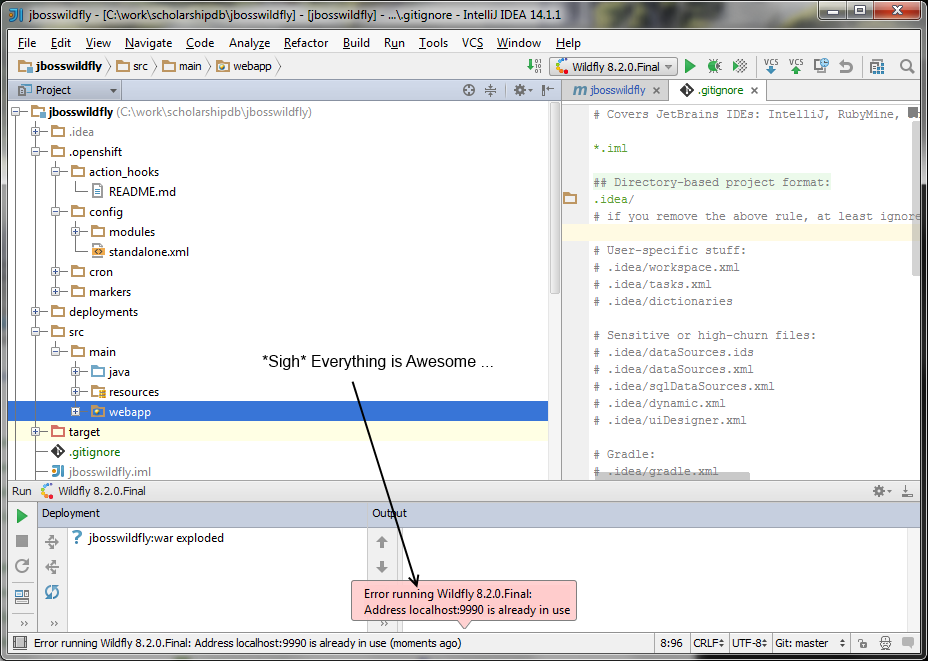Viewport: 928px width, 661px height.
Task: Open the CRLF line separator selector
Action: click(x=708, y=643)
